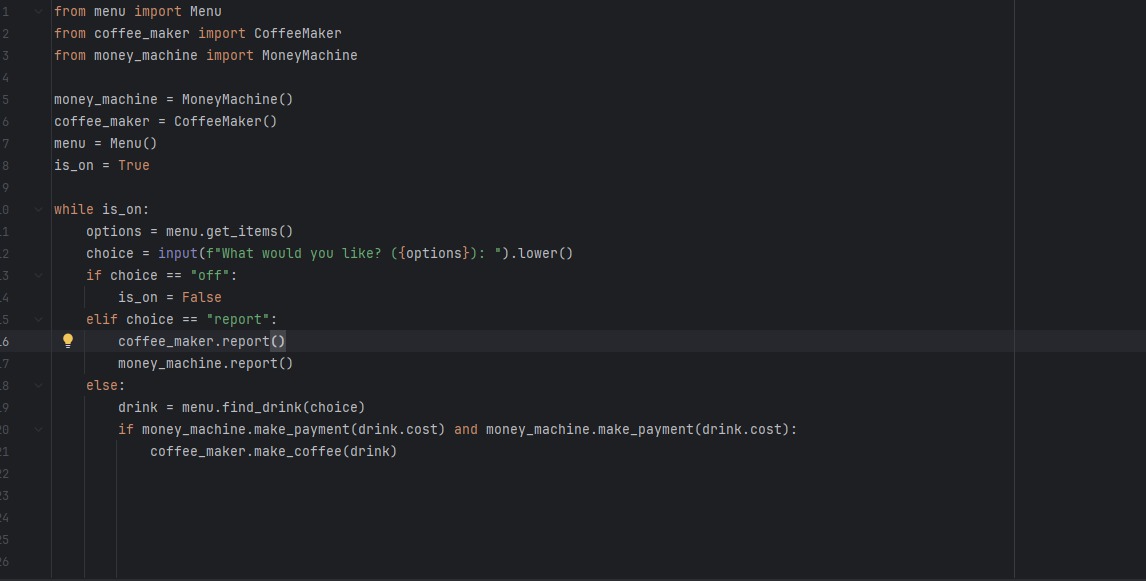This screenshot has width=1146, height=581.
Task: Click the "off" string literal
Action: click(210, 276)
